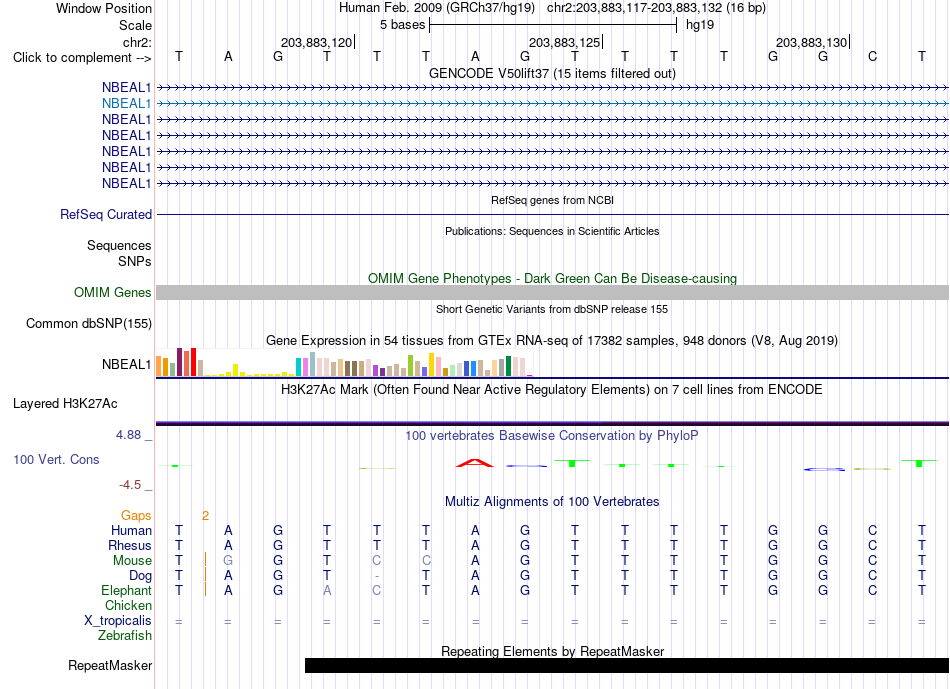
Task: Click the '100 Vert. Cons' track label
Action: (56, 459)
